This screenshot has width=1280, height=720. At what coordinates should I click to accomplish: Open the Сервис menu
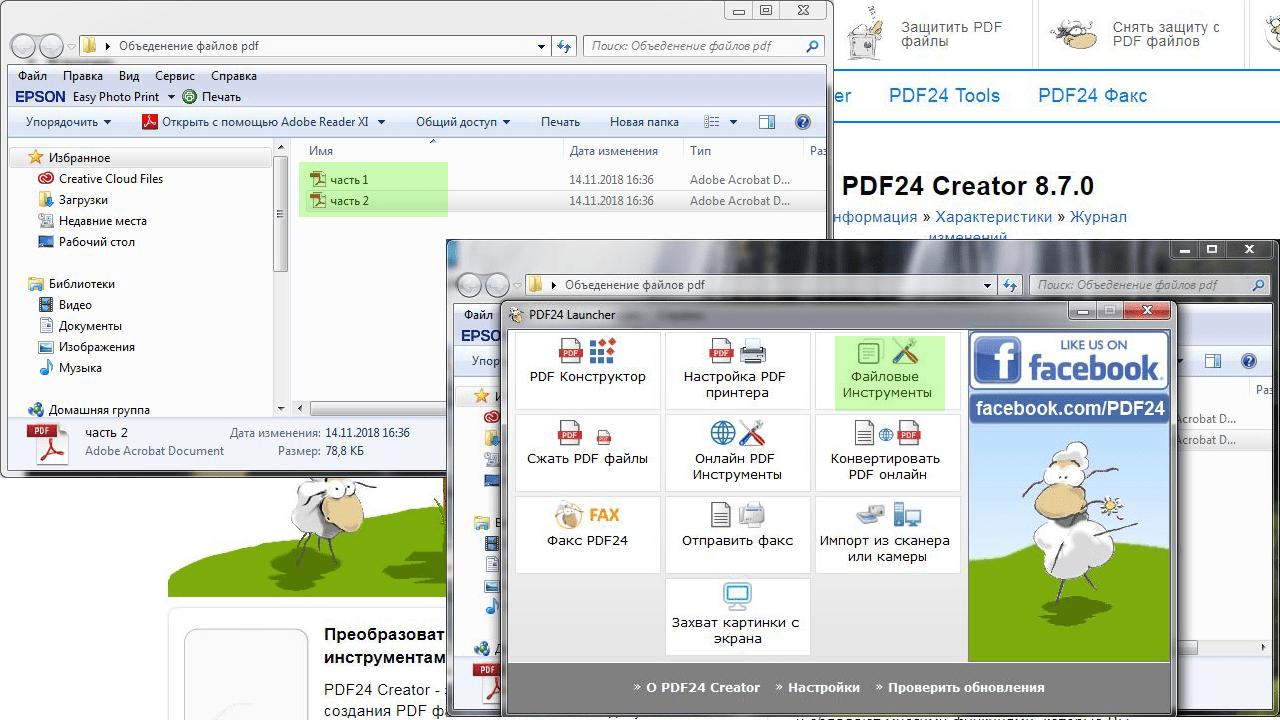175,76
